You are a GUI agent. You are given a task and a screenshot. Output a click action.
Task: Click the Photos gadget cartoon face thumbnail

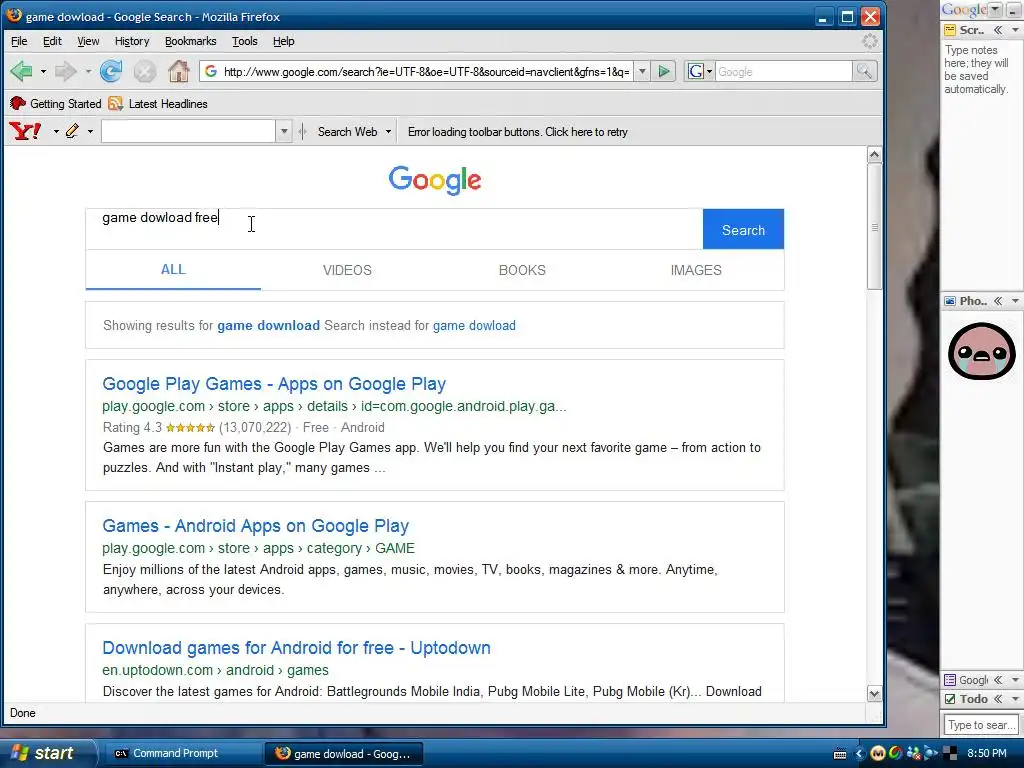tap(982, 351)
